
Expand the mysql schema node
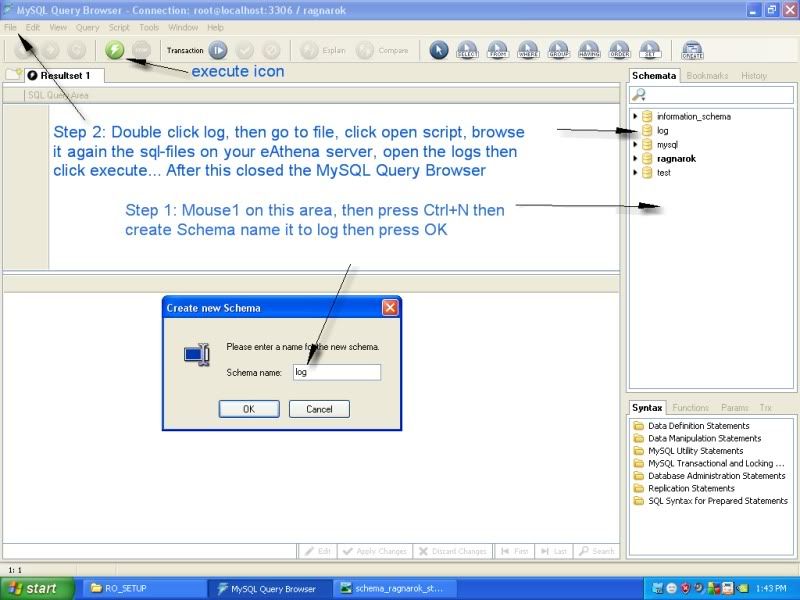point(635,145)
